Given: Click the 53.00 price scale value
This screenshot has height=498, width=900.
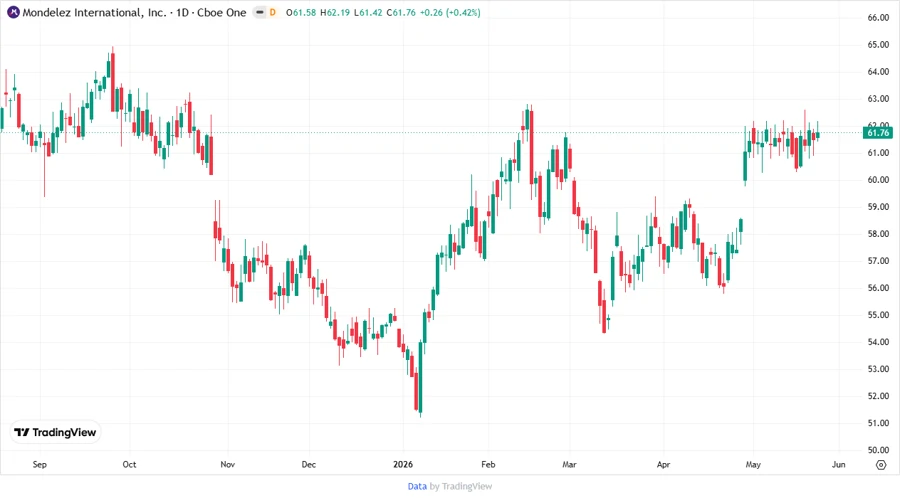Looking at the screenshot, I should pos(878,369).
